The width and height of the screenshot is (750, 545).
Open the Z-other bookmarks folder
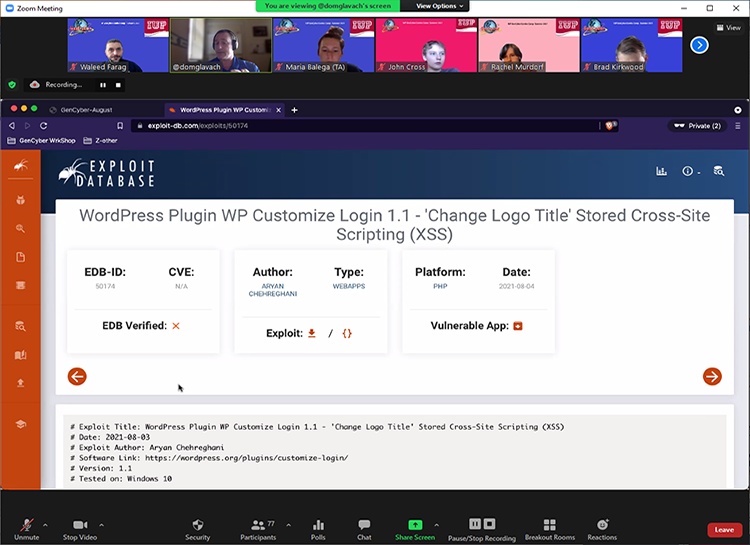pos(100,140)
